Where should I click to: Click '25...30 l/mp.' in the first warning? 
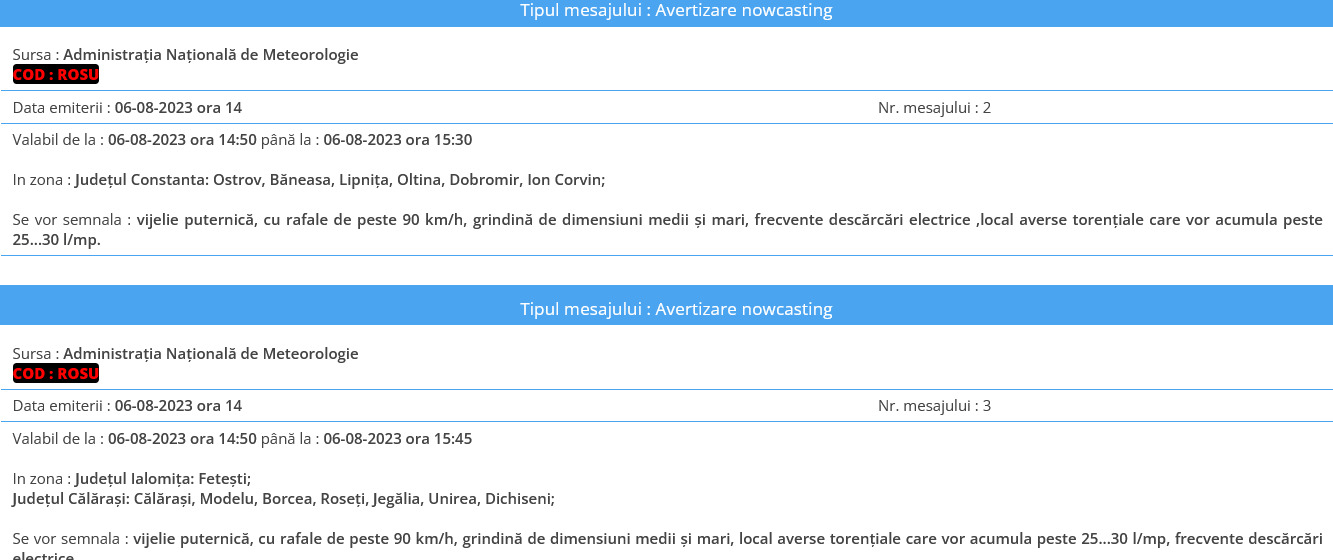point(57,239)
